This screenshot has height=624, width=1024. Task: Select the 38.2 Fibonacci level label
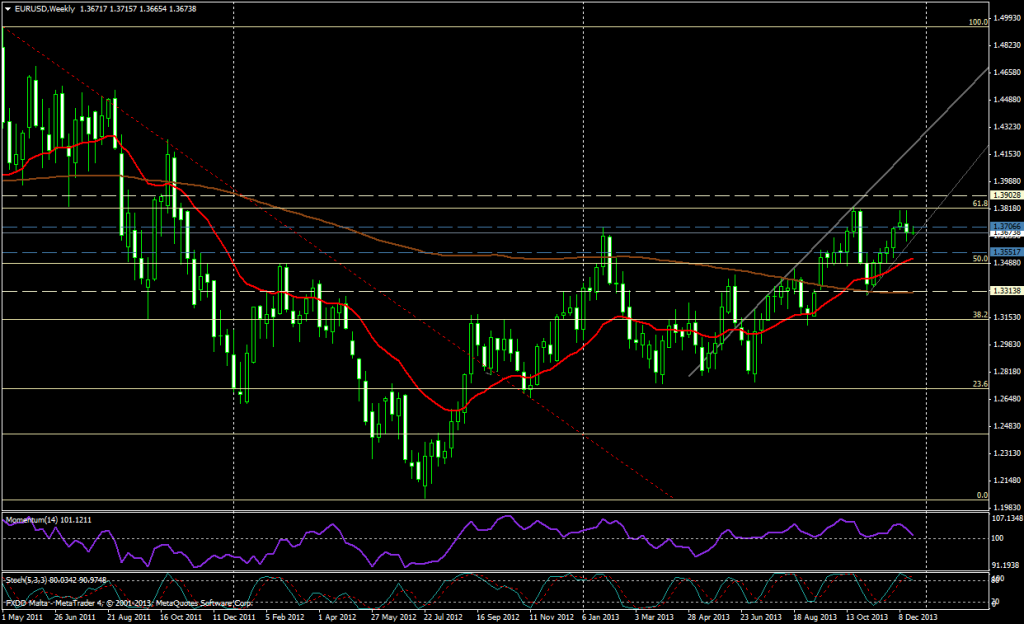pyautogui.click(x=980, y=314)
